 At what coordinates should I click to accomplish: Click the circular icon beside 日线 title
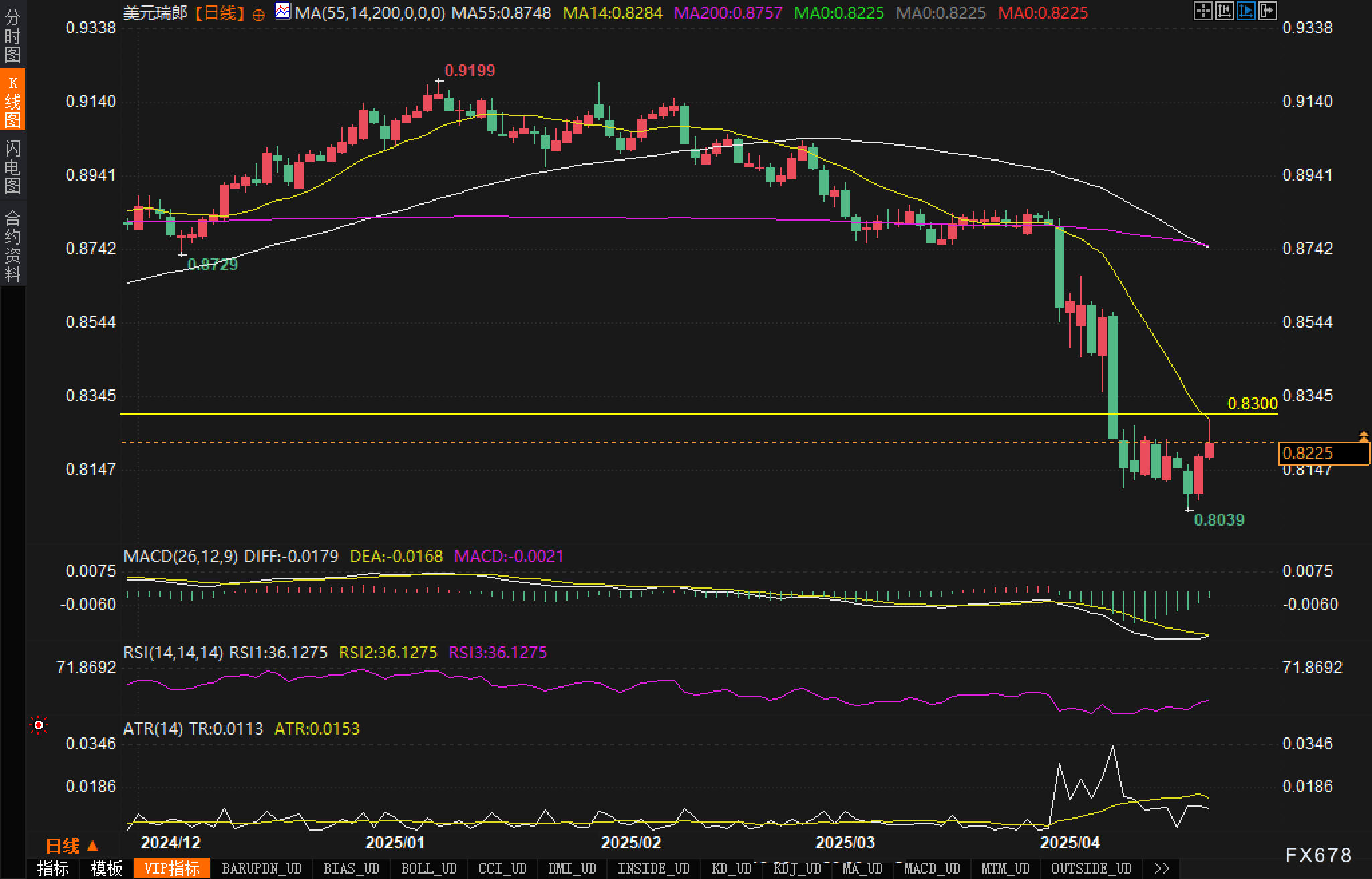258,15
